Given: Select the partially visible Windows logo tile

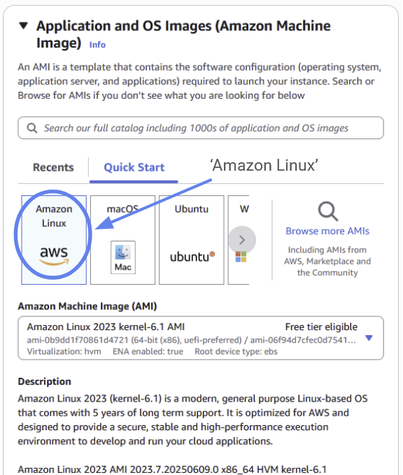Looking at the screenshot, I should pyautogui.click(x=239, y=240).
